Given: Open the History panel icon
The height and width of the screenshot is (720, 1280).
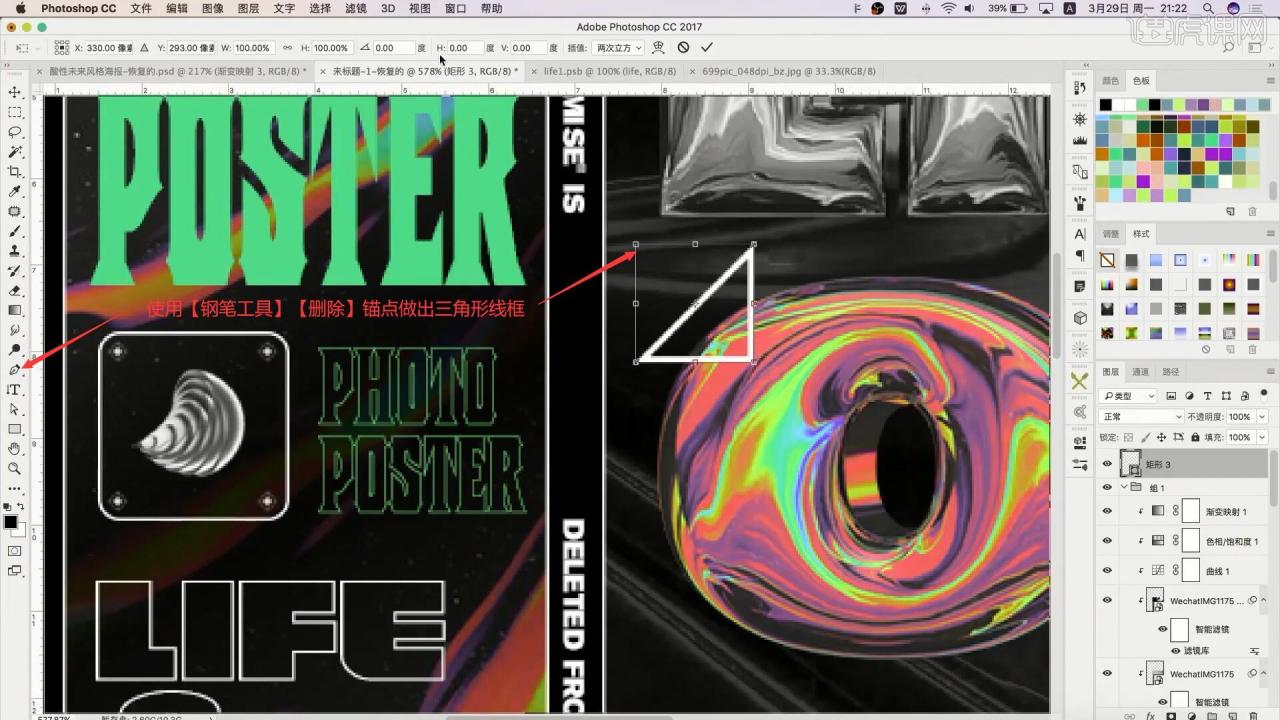Looking at the screenshot, I should pyautogui.click(x=1079, y=88).
